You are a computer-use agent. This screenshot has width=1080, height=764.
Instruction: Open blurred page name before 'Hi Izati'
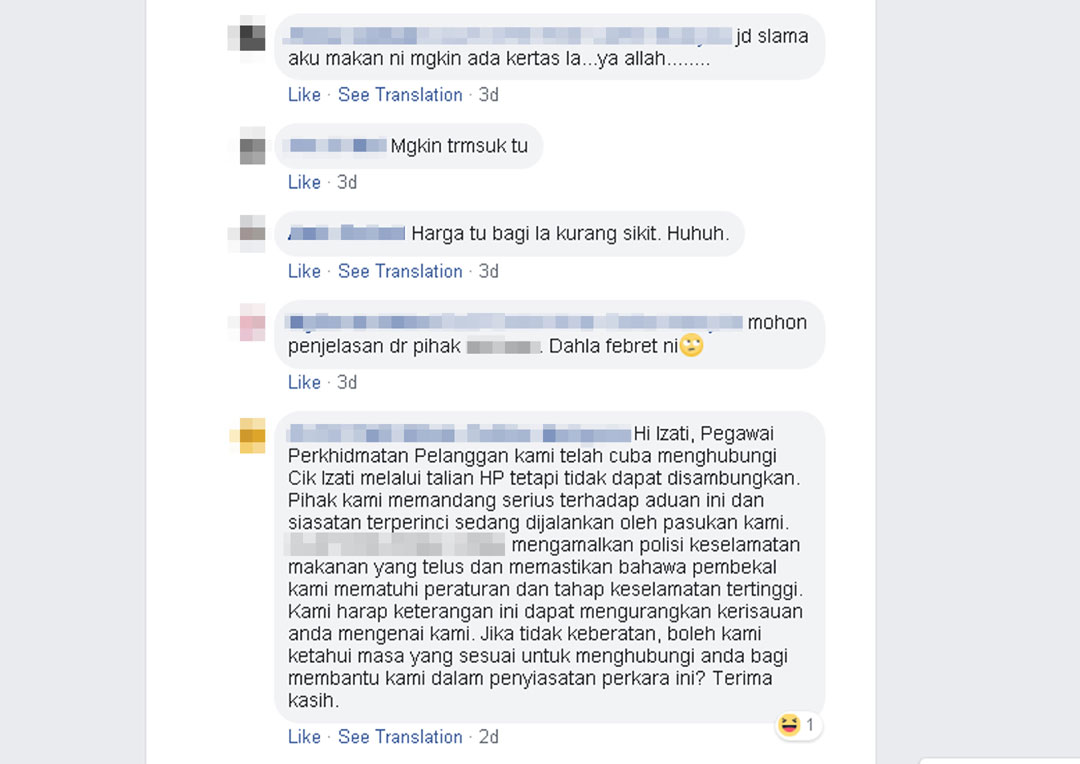[x=459, y=433]
